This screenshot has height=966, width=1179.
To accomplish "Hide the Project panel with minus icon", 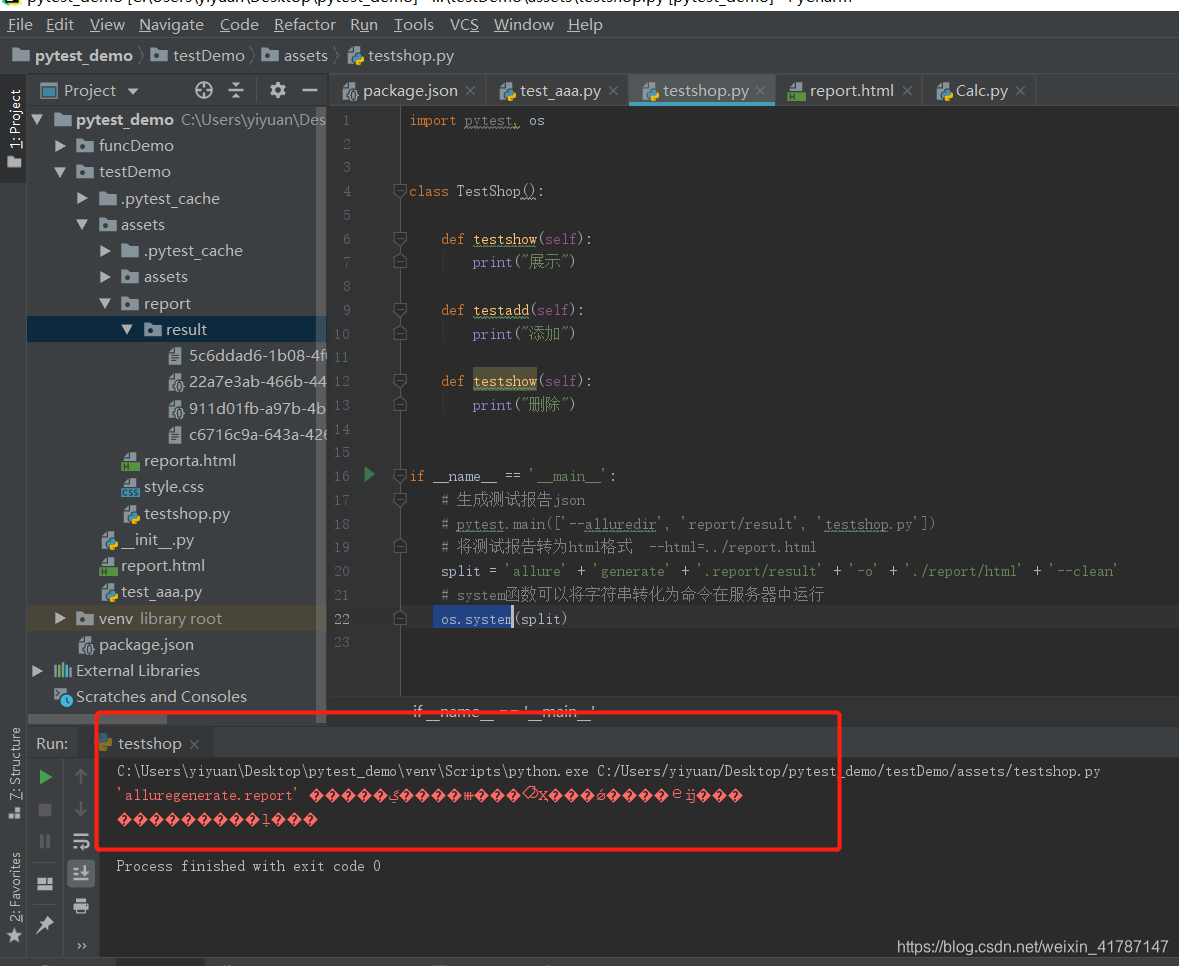I will click(x=310, y=91).
